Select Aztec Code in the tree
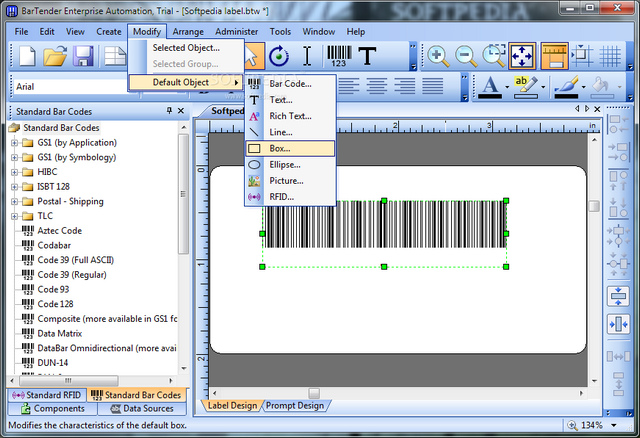This screenshot has height=438, width=640. click(59, 231)
